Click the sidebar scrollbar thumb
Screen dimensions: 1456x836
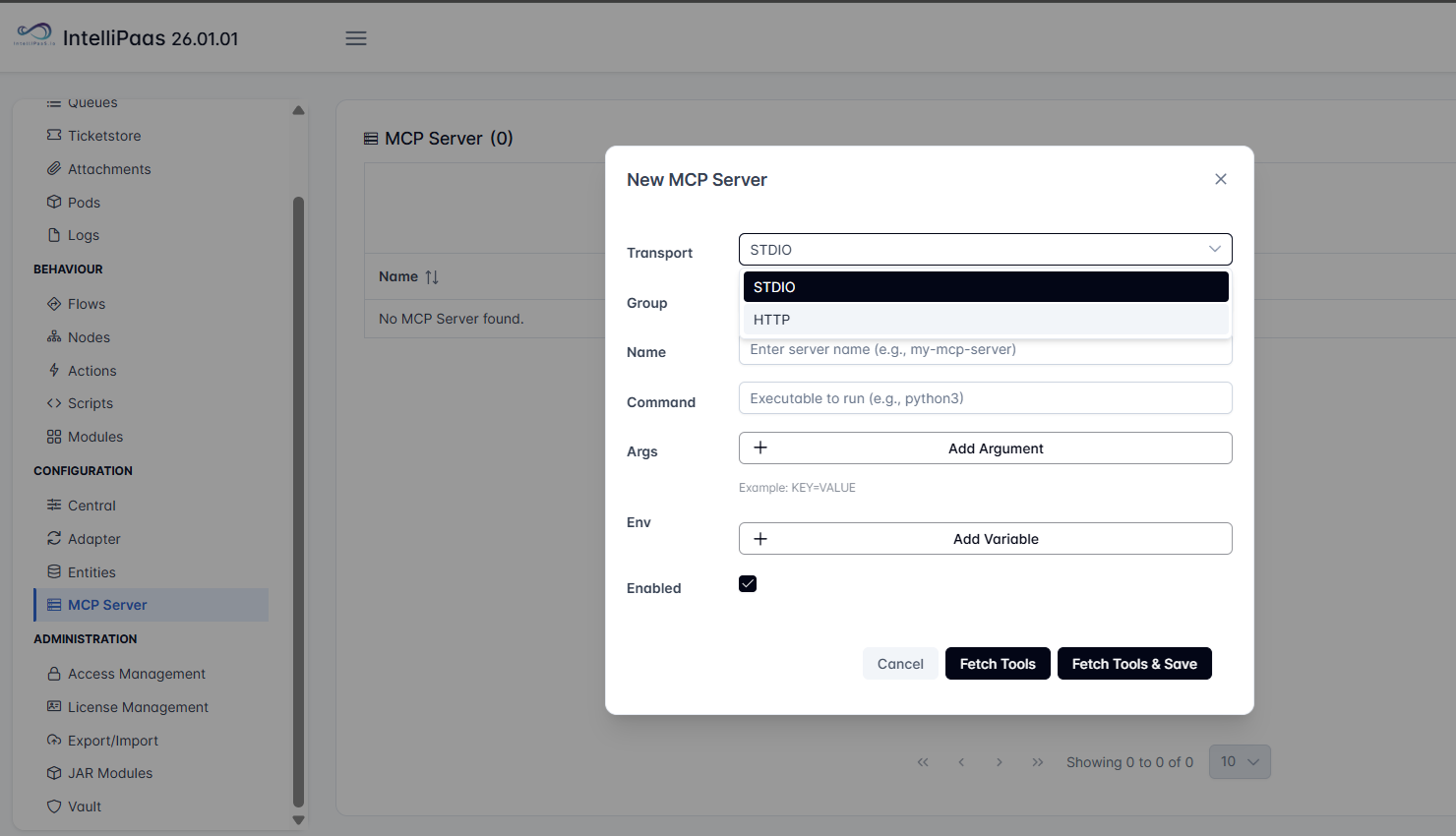(x=298, y=502)
